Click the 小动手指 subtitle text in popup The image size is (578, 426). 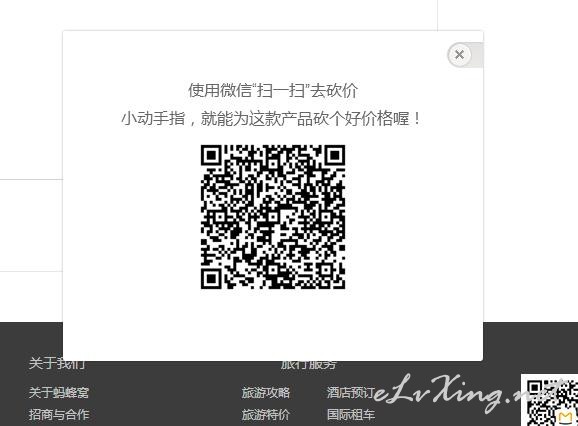[153, 119]
